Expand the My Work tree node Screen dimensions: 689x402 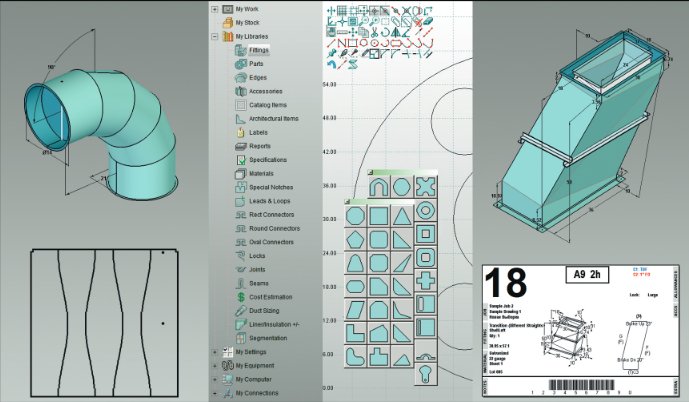(215, 8)
